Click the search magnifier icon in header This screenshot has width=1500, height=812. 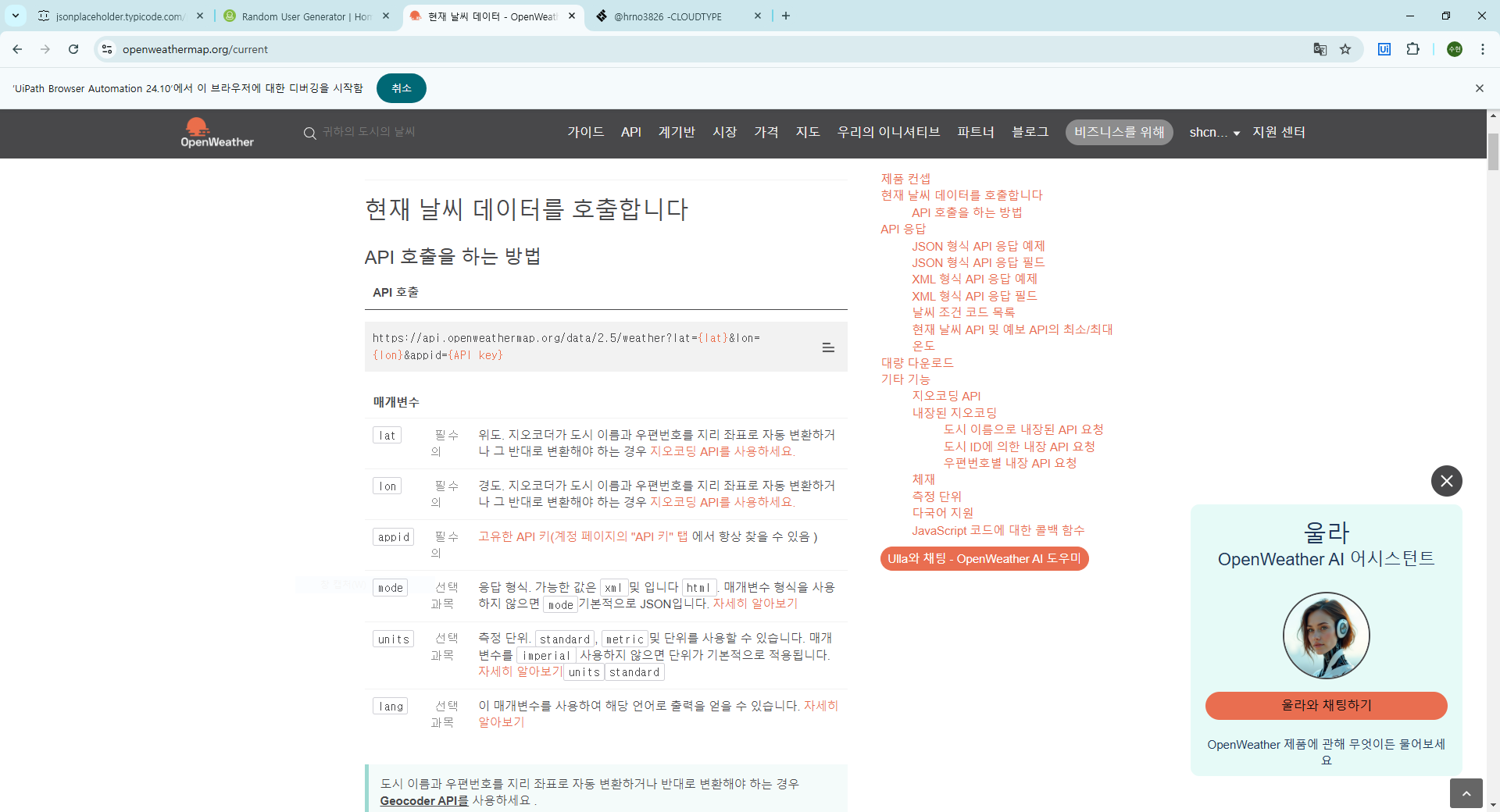click(309, 133)
